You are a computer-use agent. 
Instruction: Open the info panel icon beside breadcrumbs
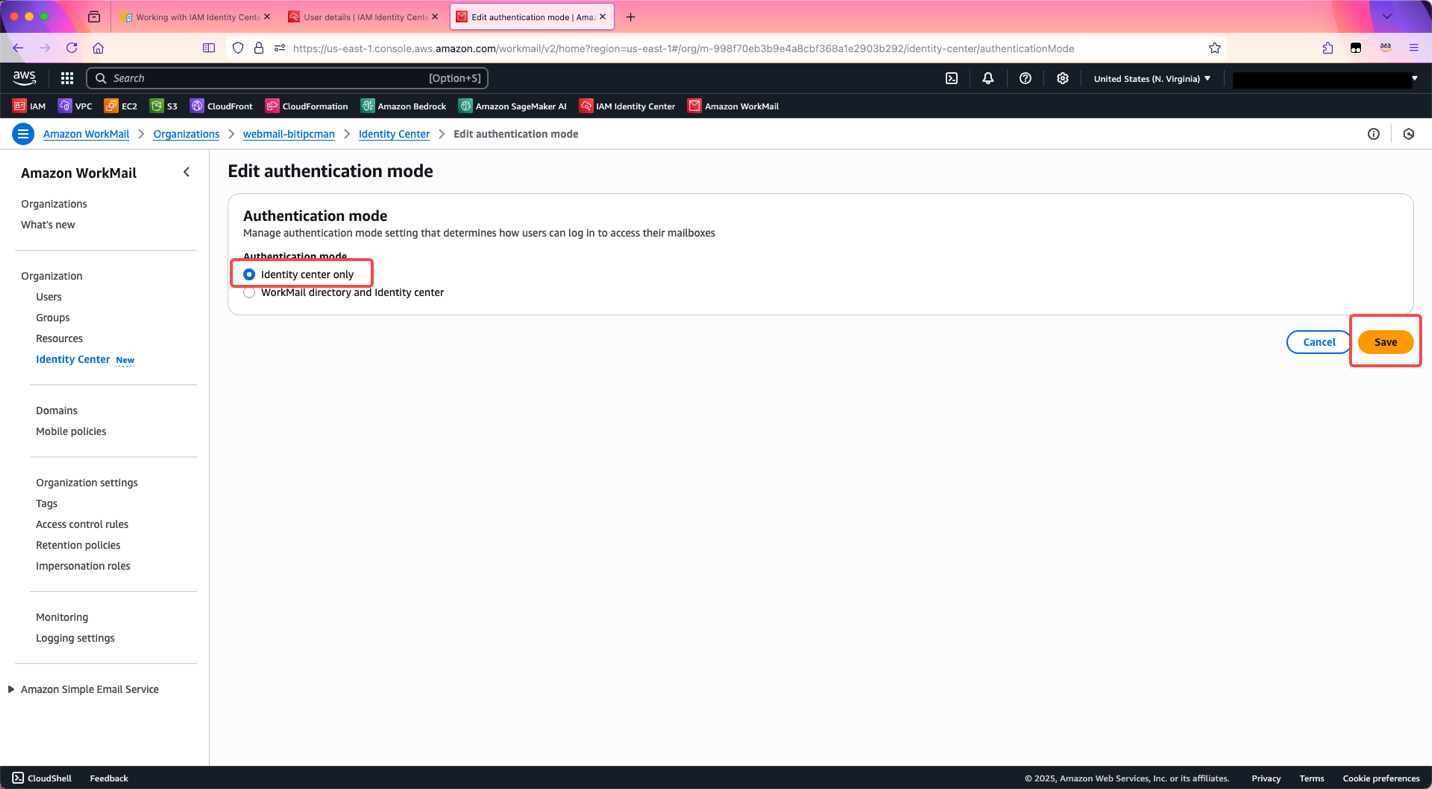pos(1373,134)
